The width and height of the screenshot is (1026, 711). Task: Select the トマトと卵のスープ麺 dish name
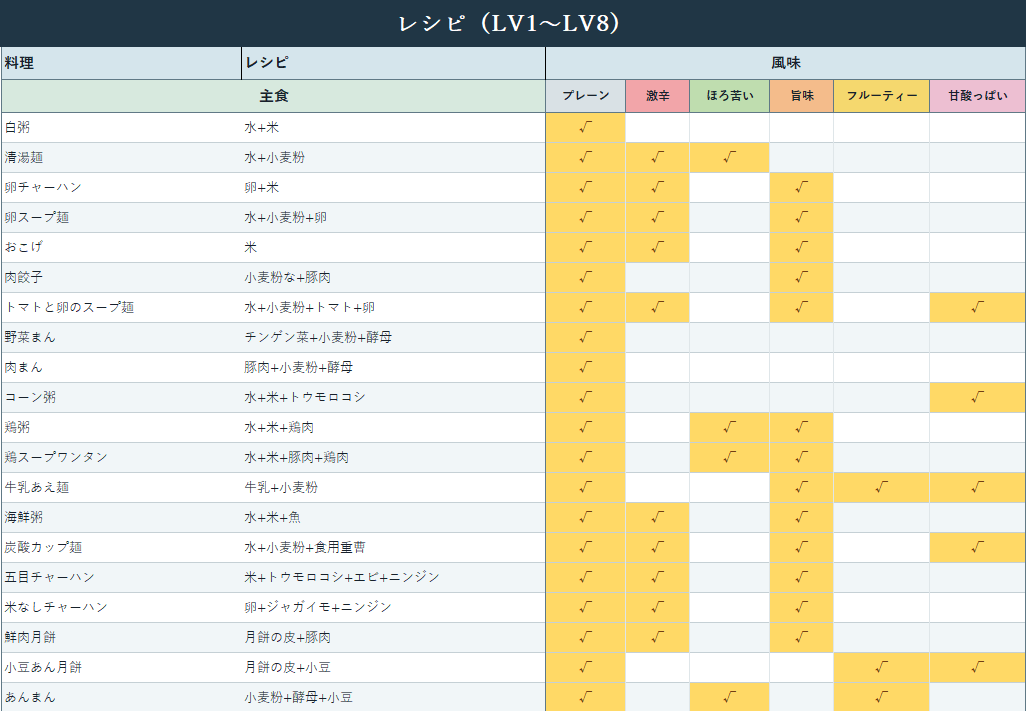69,307
